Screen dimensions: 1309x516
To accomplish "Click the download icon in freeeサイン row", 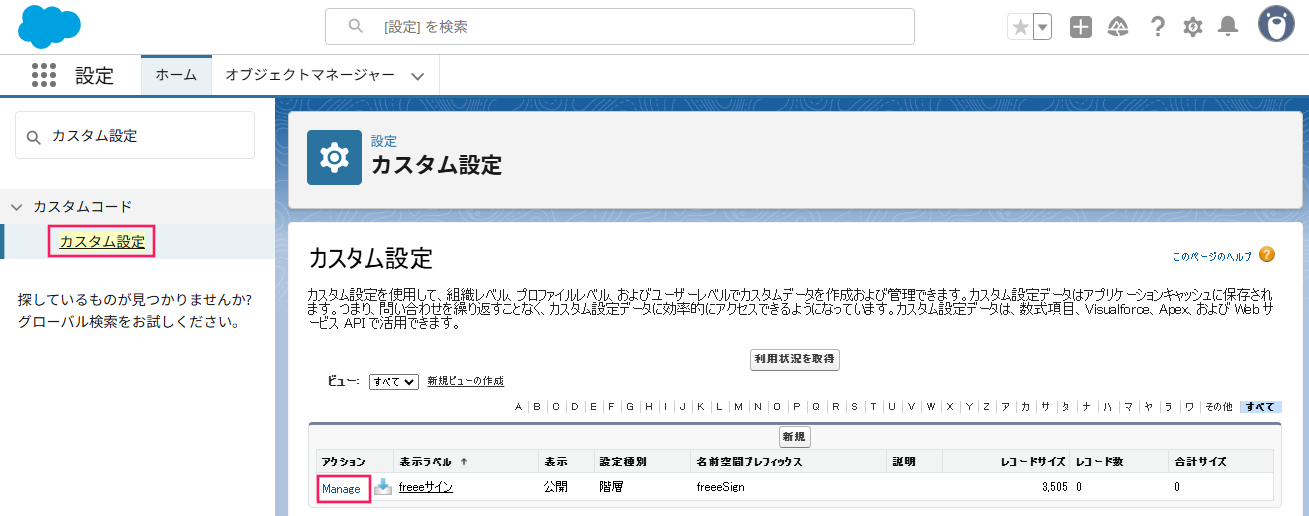I will 383,487.
